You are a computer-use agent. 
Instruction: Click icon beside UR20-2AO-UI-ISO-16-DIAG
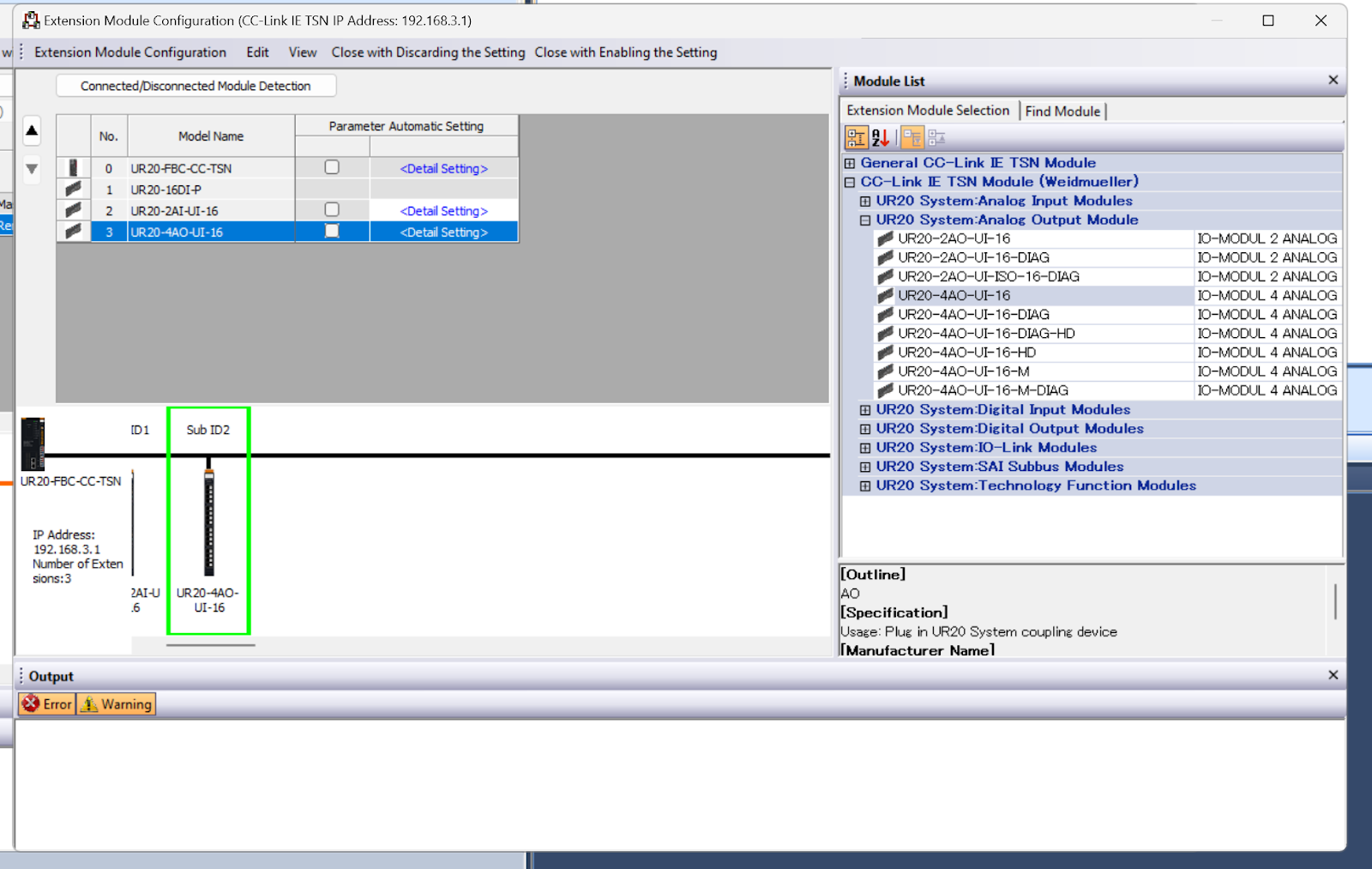click(886, 276)
